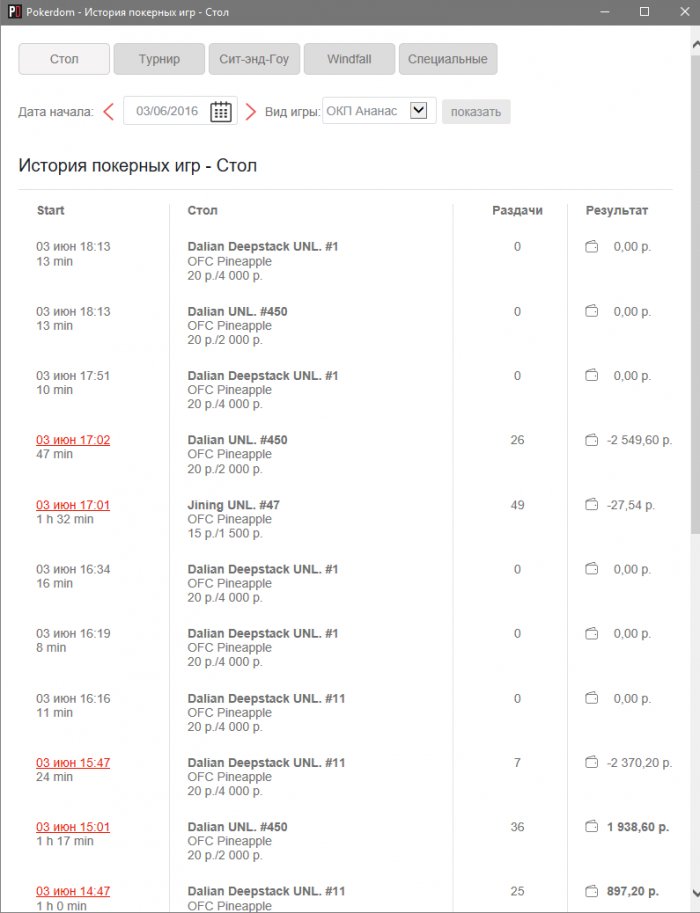
Task: Click wallet icon beside 897,20 р. result
Action: point(591,891)
